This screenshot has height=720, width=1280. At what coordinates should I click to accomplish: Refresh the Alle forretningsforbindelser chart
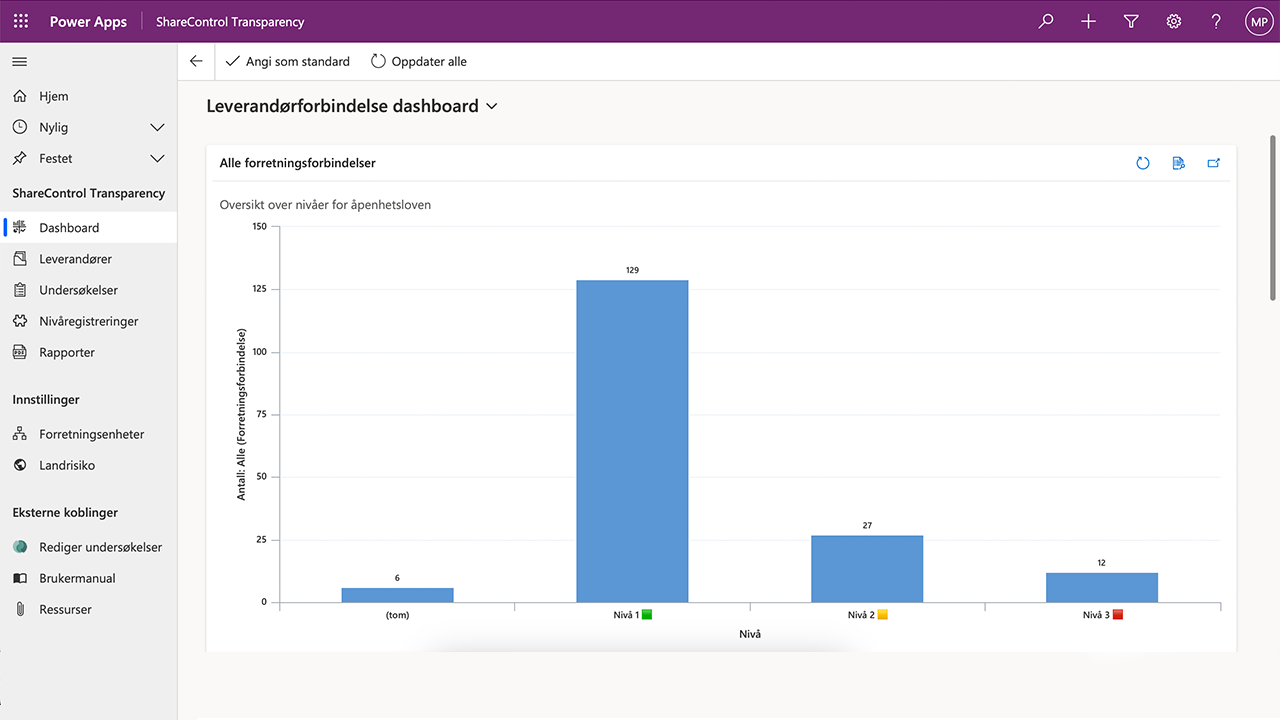pyautogui.click(x=1143, y=163)
